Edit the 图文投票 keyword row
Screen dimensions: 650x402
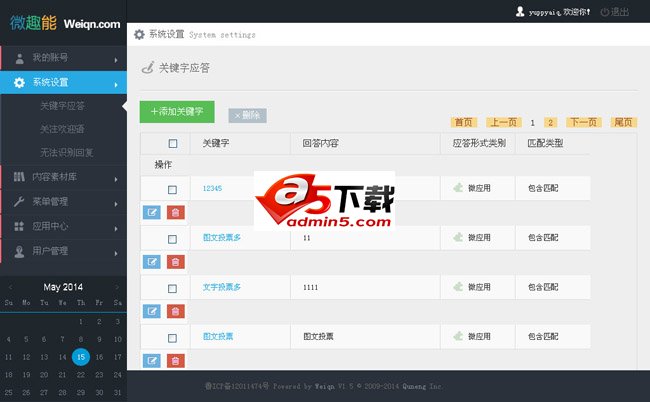[152, 361]
